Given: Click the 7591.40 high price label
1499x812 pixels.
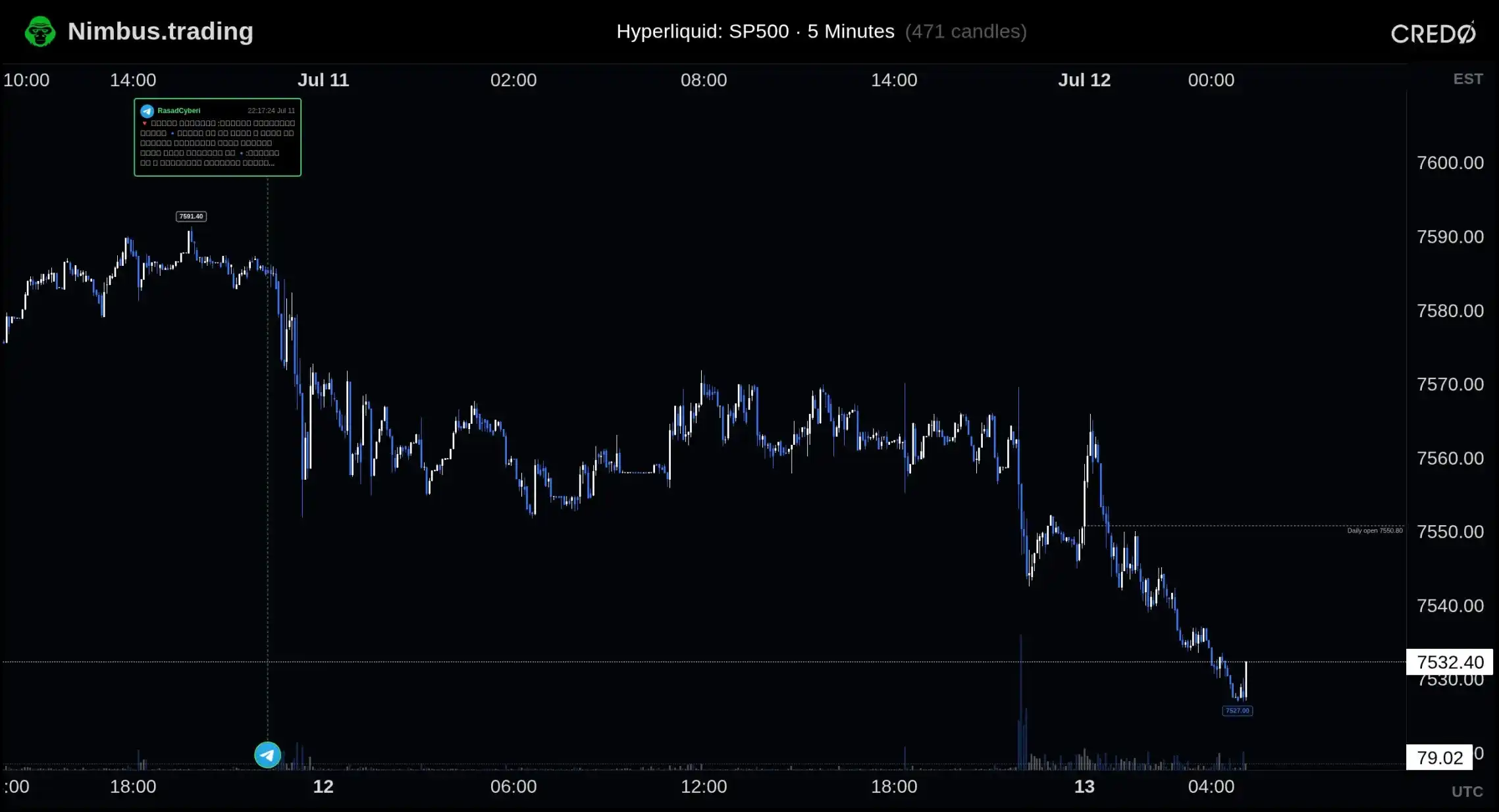Looking at the screenshot, I should [x=191, y=216].
